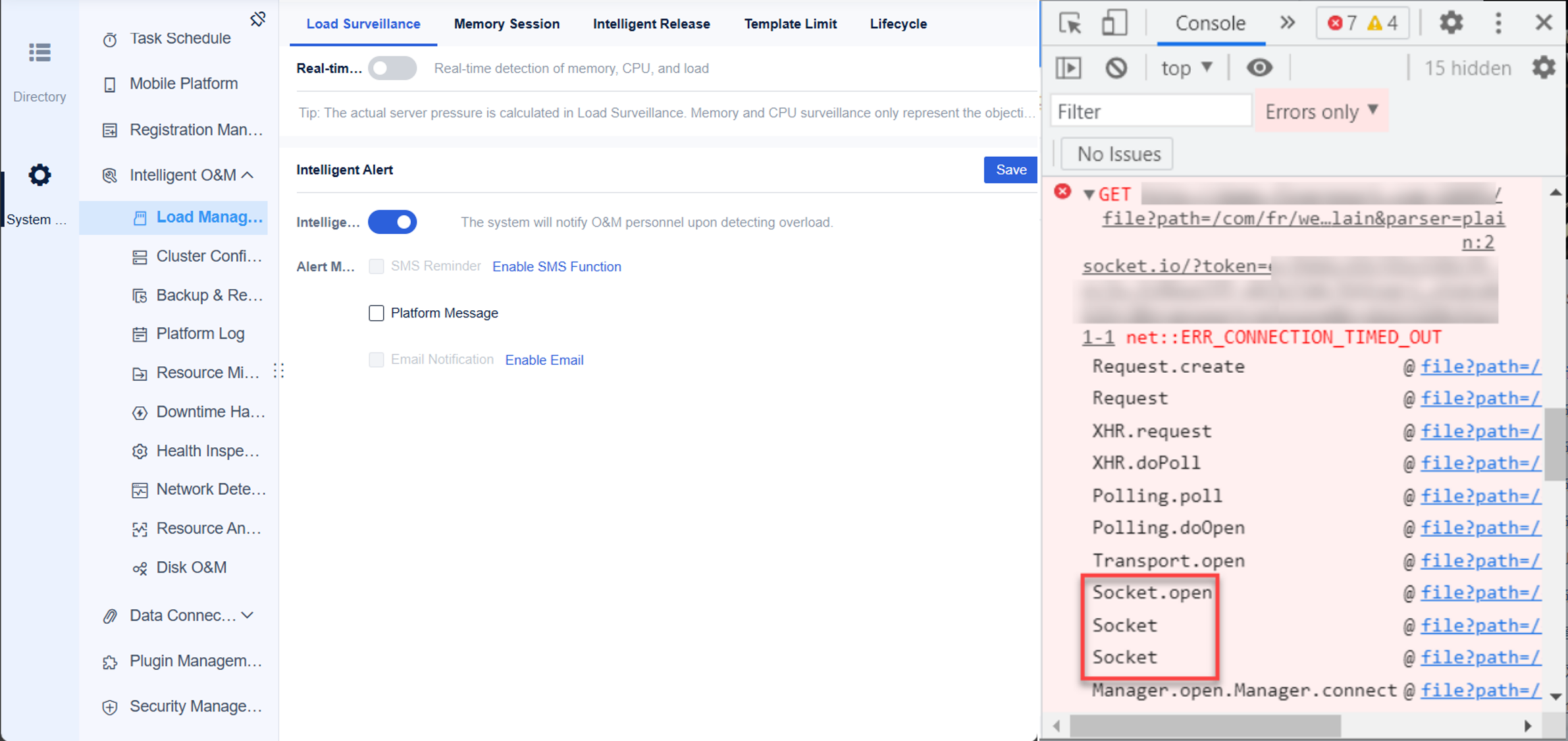Open DevTools three-dot menu

(1498, 23)
